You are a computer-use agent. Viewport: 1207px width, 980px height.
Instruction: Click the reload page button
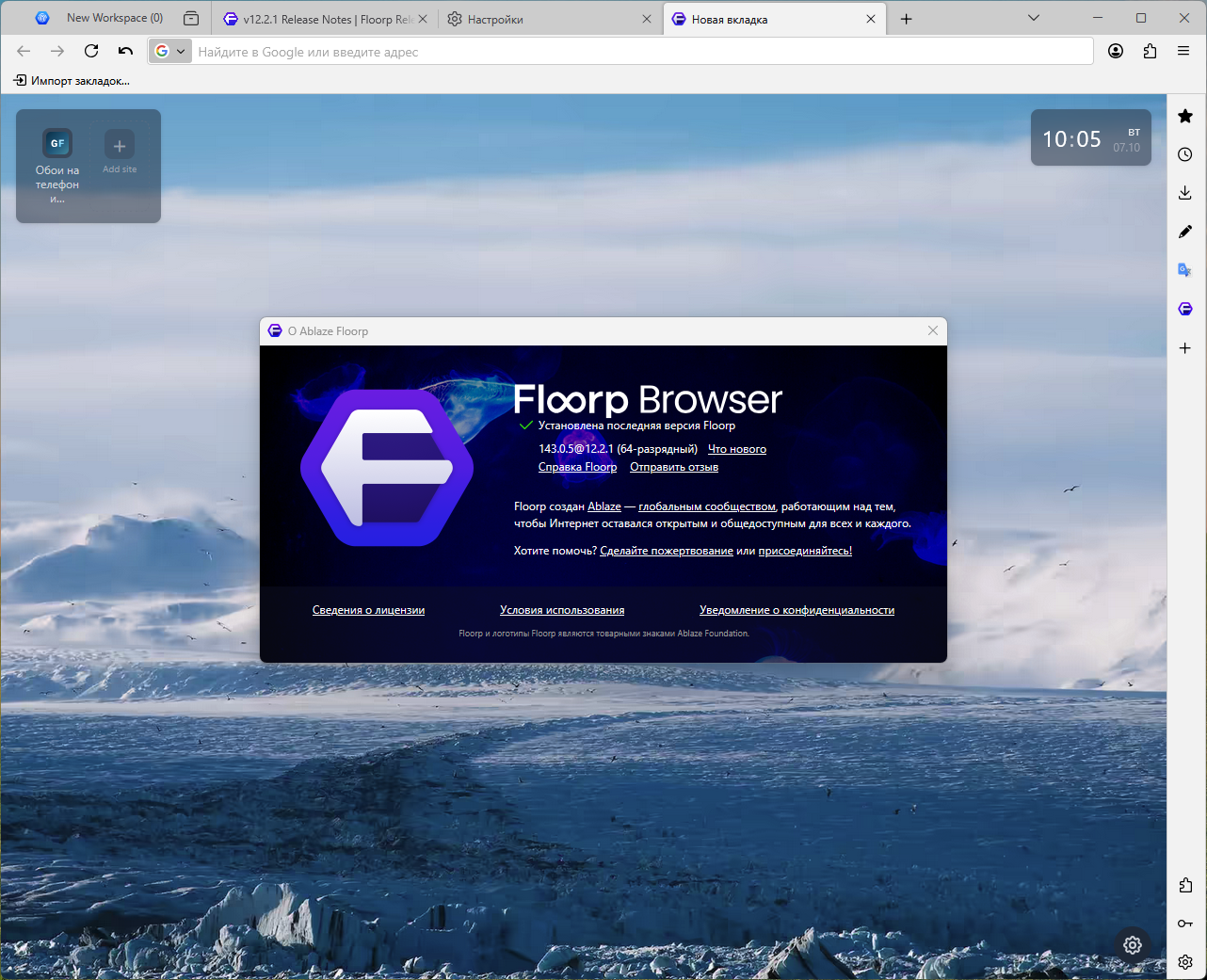pyautogui.click(x=91, y=52)
